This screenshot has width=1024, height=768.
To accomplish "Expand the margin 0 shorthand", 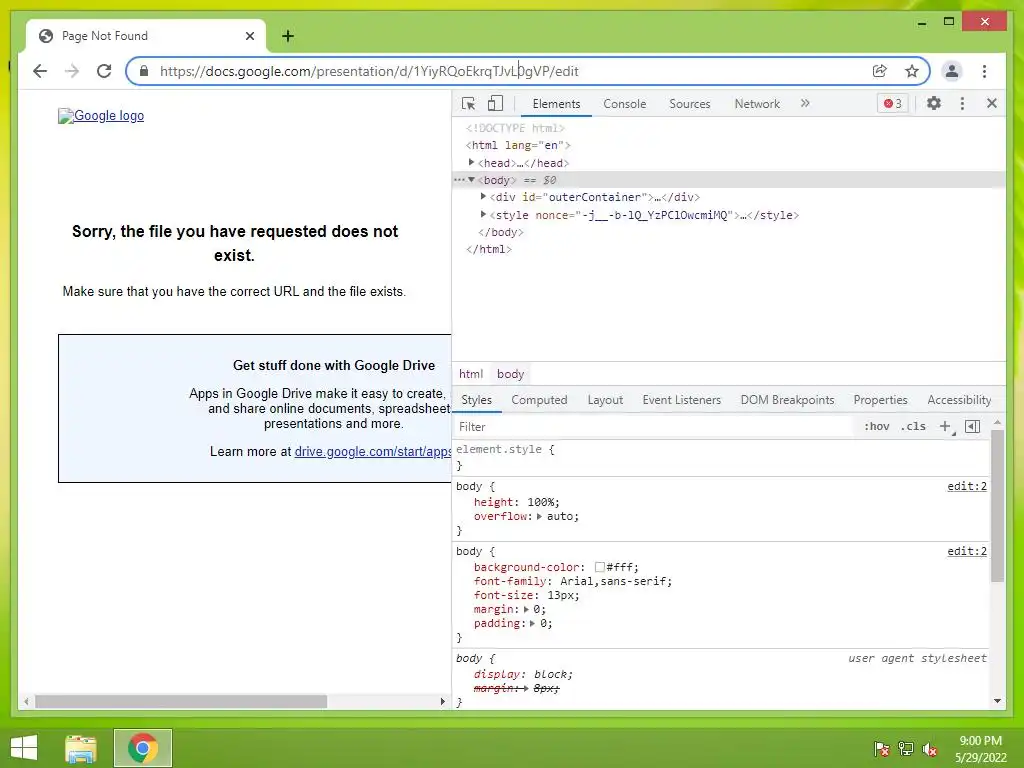I will [x=526, y=609].
